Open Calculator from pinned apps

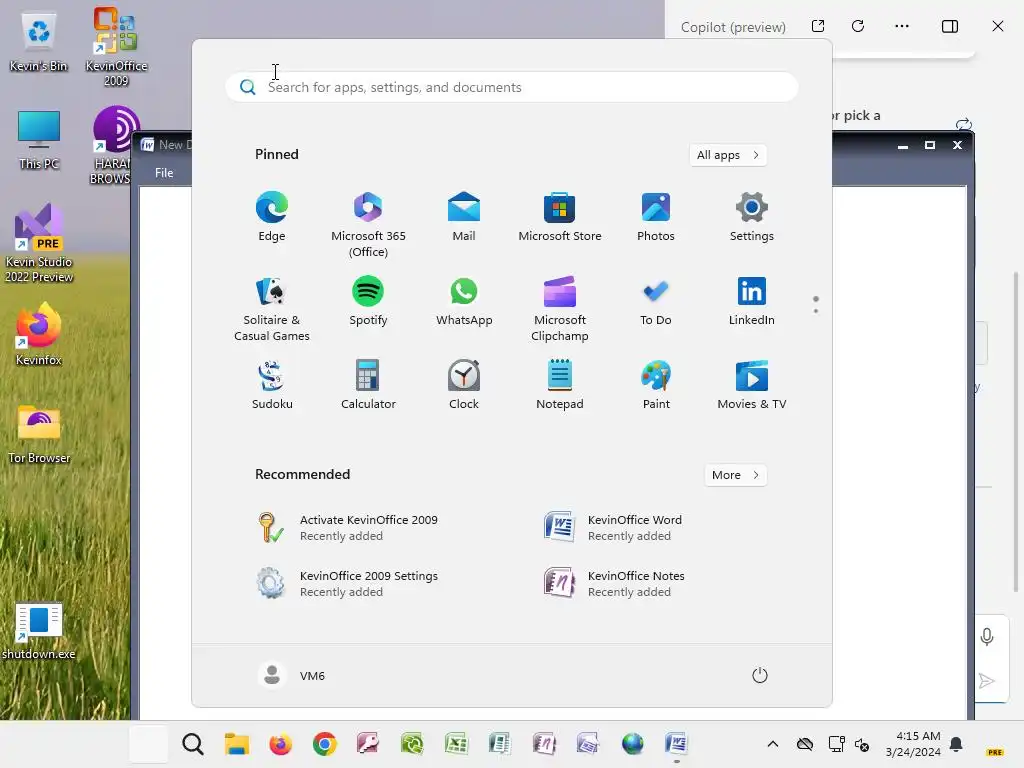coord(368,385)
